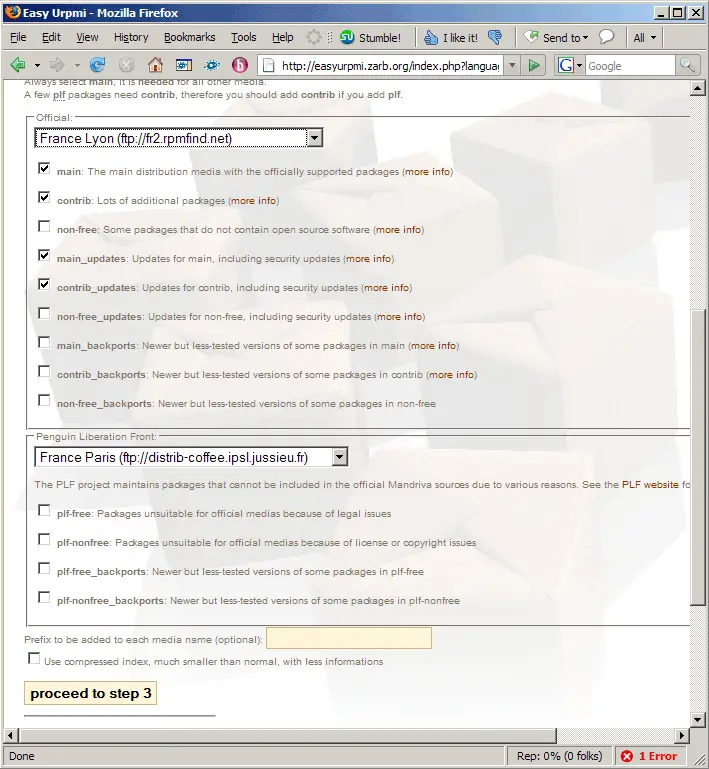Toggle the contrib_updates checkbox
This screenshot has height=769, width=709.
coord(44,284)
